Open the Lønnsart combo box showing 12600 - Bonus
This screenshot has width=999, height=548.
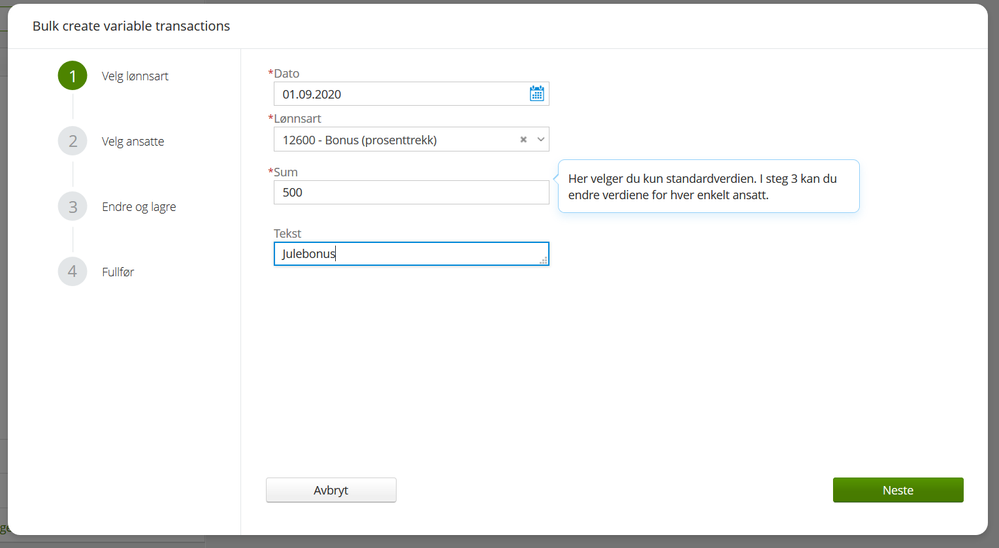[x=395, y=140]
